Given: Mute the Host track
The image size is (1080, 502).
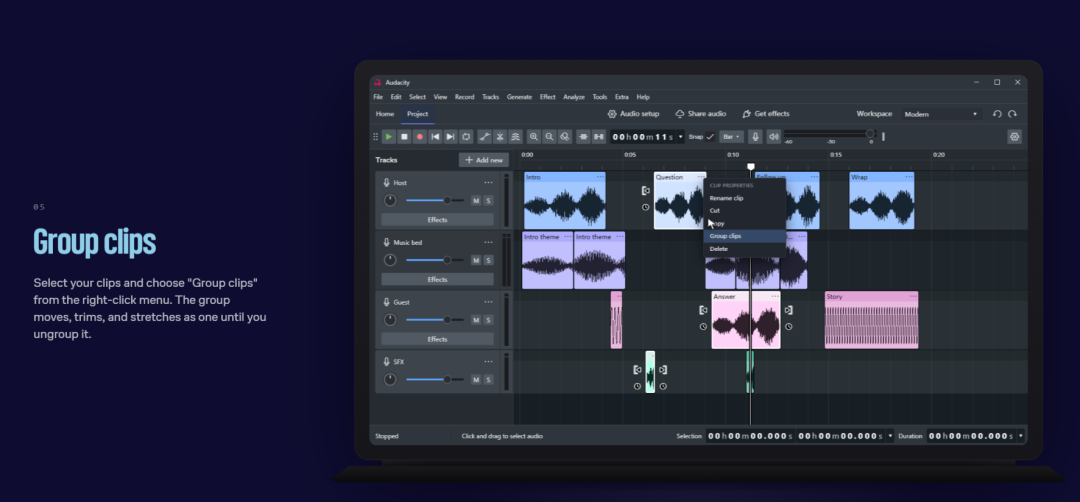Looking at the screenshot, I should (x=476, y=201).
